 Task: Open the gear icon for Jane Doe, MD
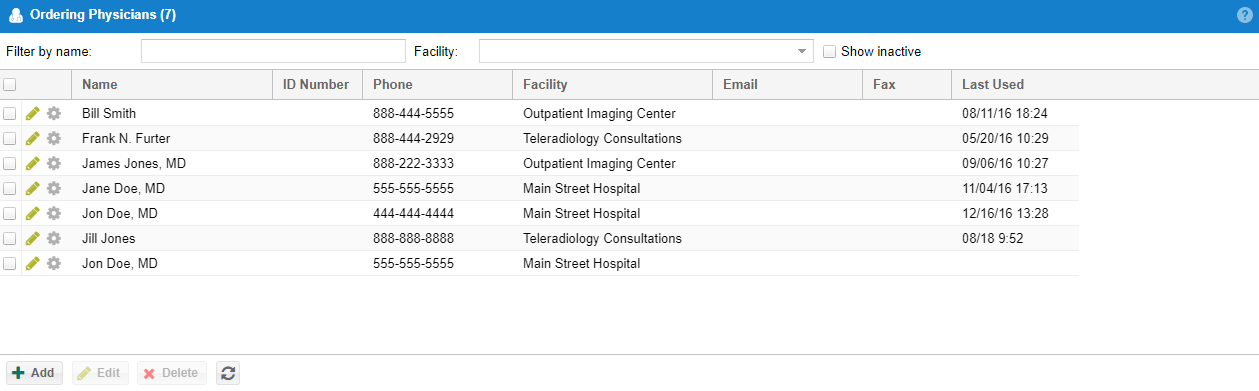(54, 189)
